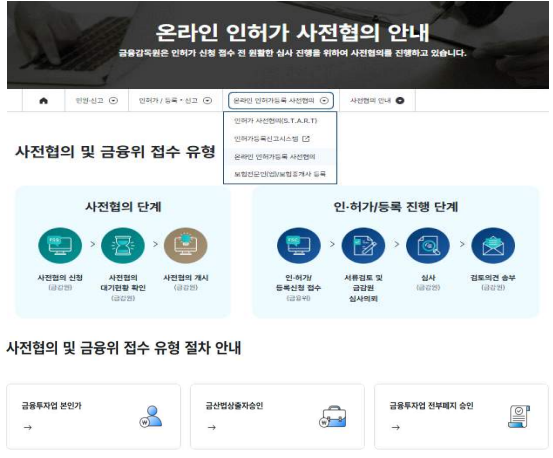The image size is (553, 458).
Task: Click the 검토의견 송부 step label
Action: click(493, 278)
